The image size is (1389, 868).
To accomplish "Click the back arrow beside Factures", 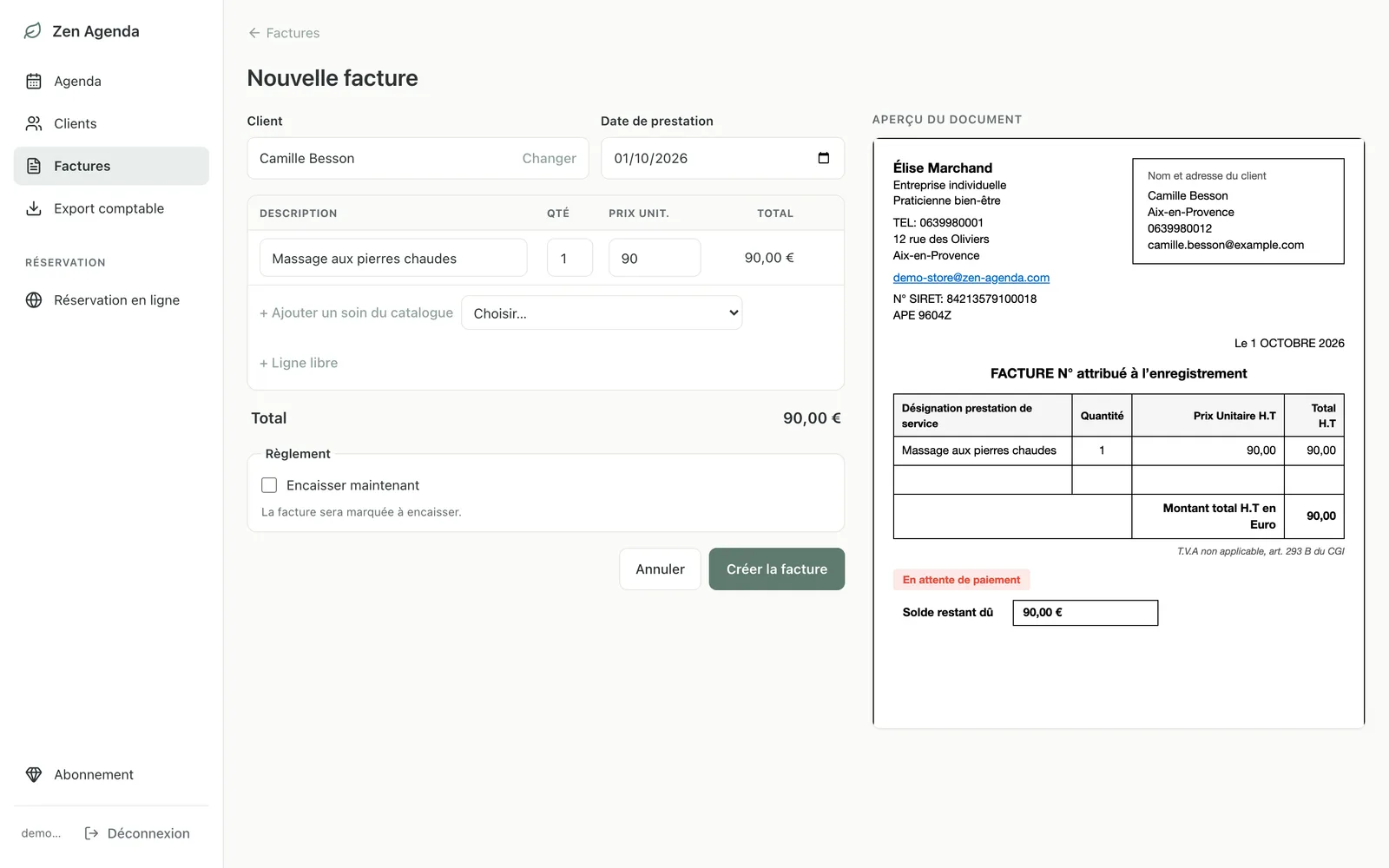I will [254, 33].
